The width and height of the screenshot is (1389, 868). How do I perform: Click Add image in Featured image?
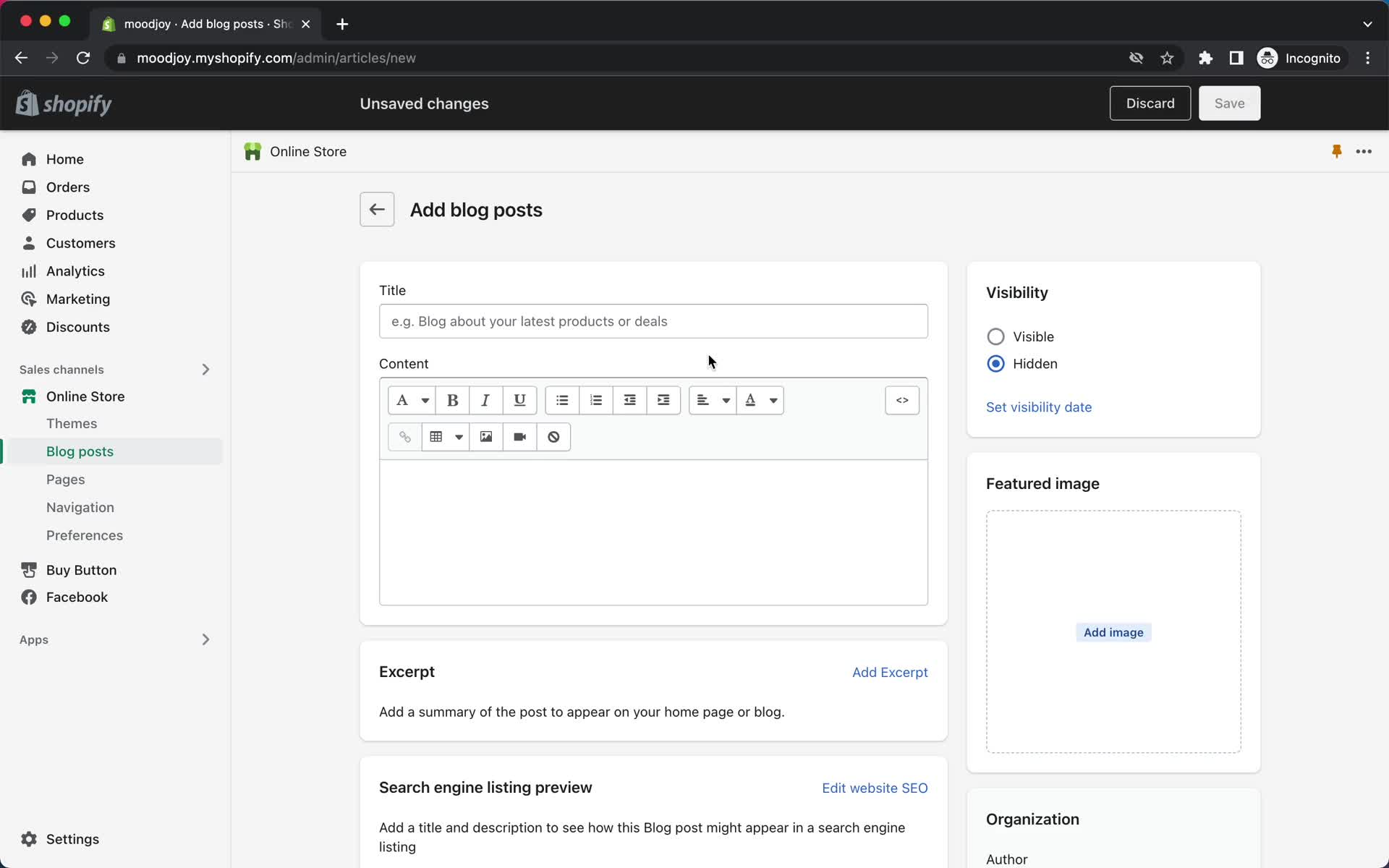point(1113,632)
